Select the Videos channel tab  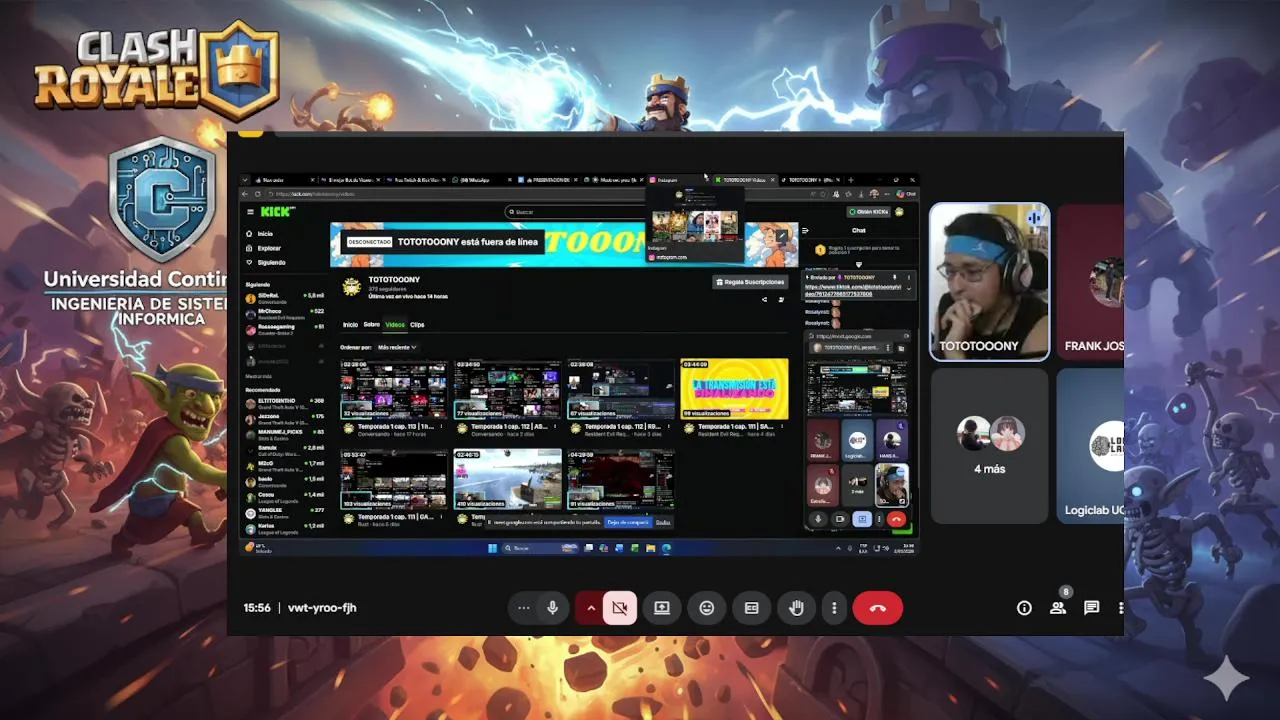[395, 325]
